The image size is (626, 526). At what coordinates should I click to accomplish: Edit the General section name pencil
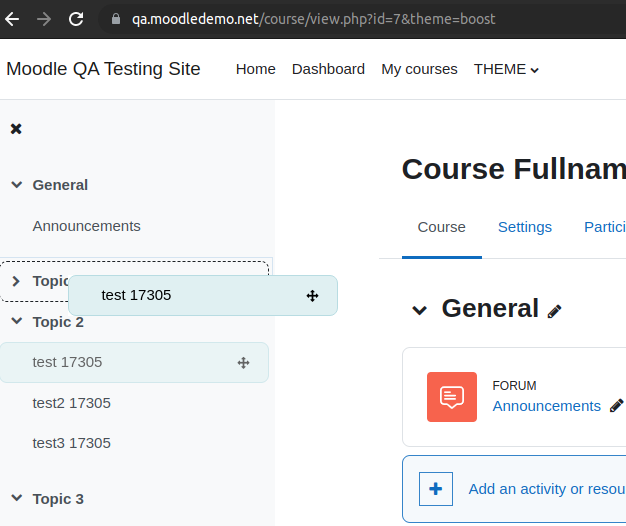pos(554,311)
